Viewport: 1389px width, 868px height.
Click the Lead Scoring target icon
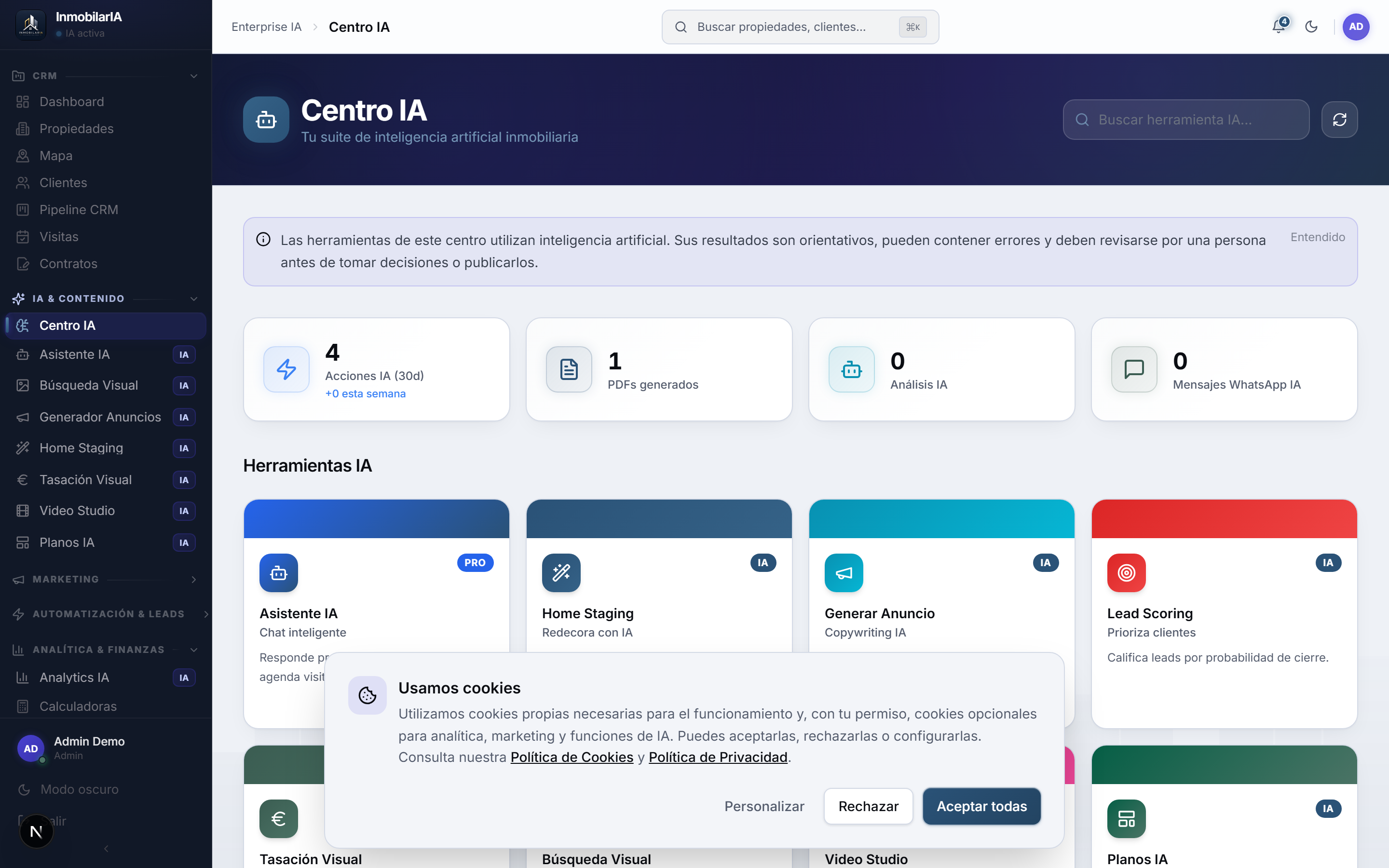pos(1126,572)
